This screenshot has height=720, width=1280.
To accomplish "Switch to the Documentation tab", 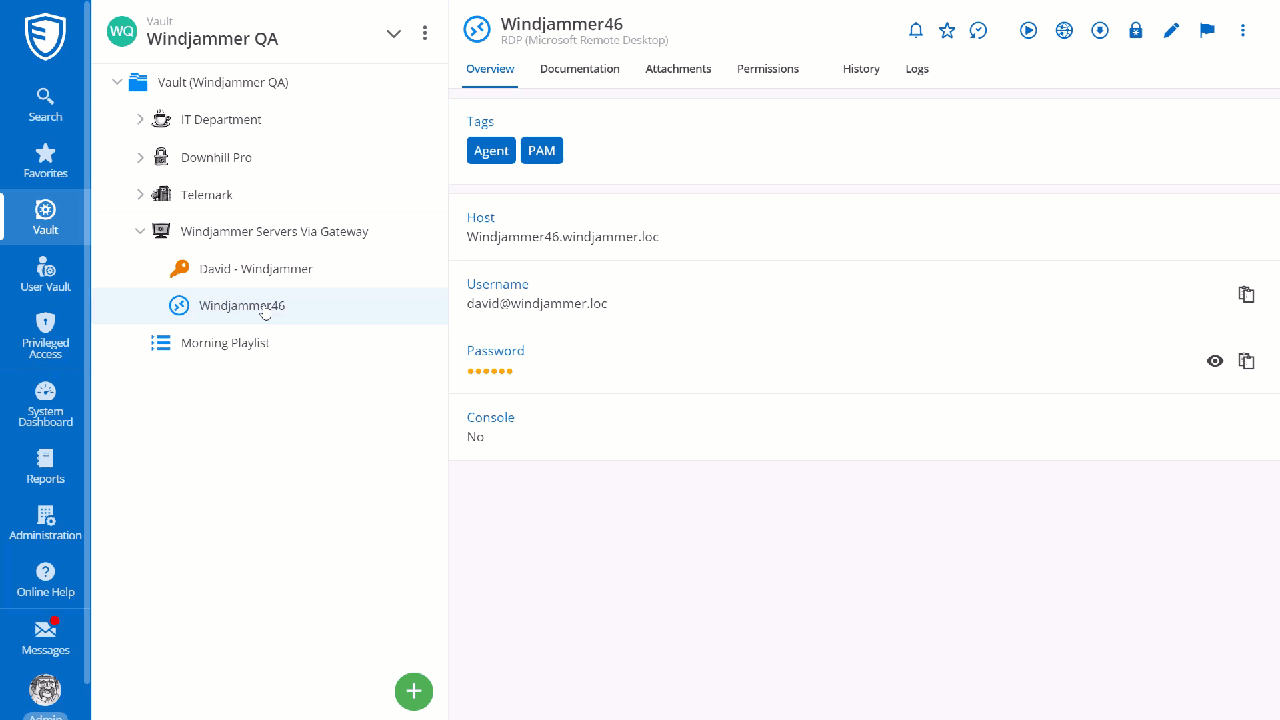I will 579,69.
